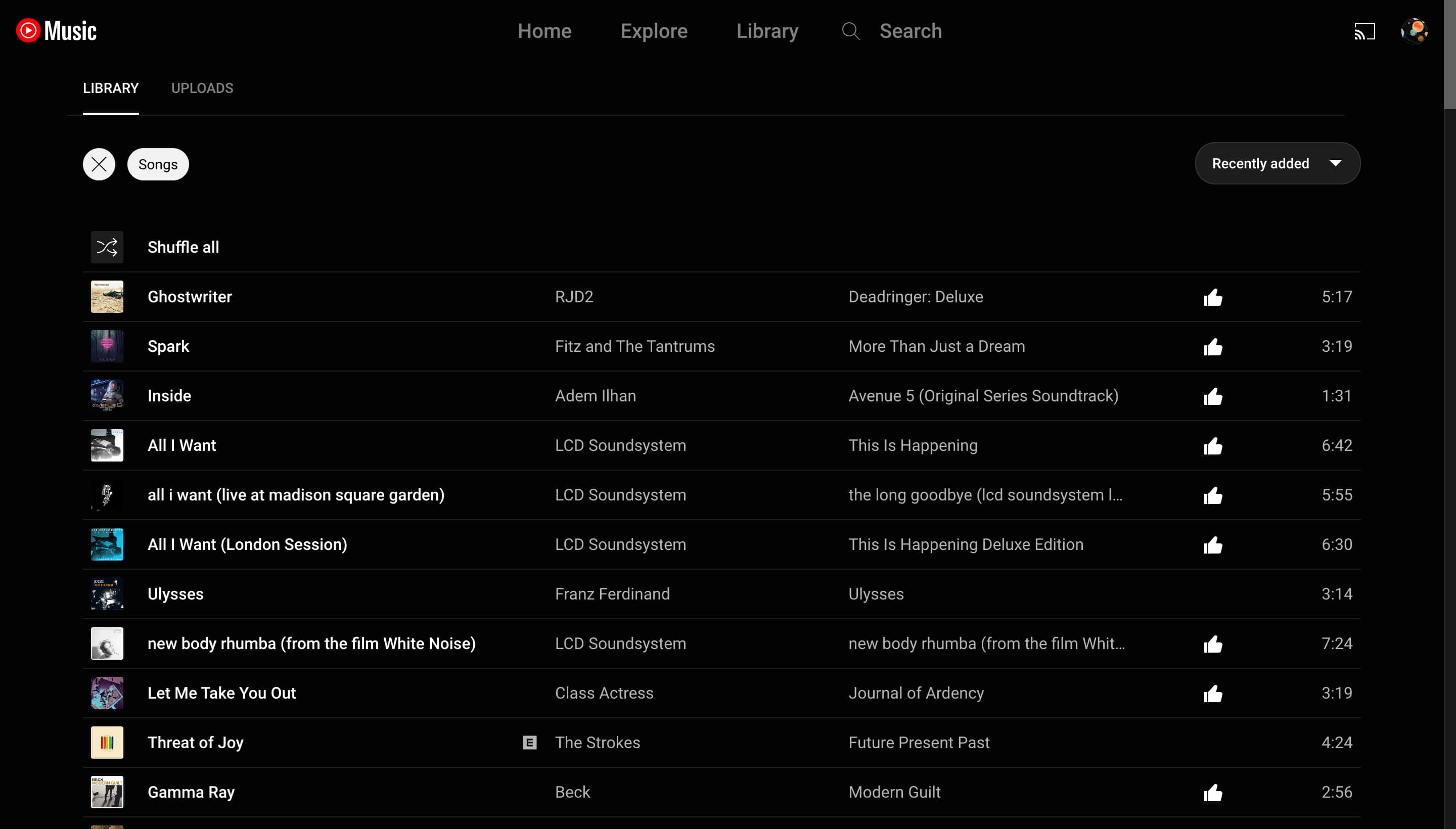Toggle the like on Ulysses by Franz Ferdinand
Viewport: 1456px width, 829px height.
point(1212,594)
